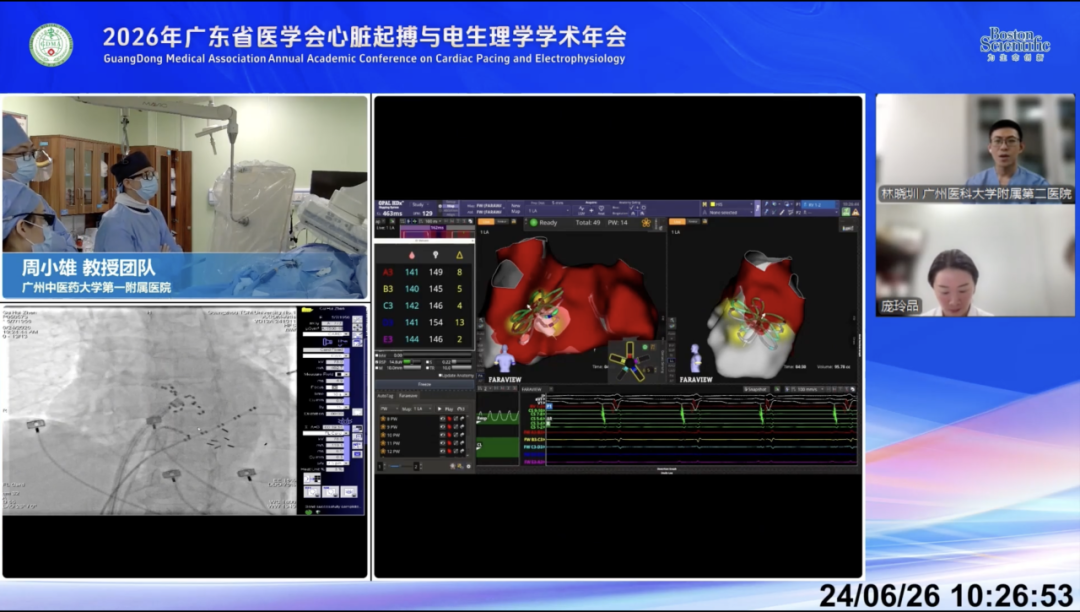Click the yellow warning triangle icon in top toolbar

pos(855,212)
